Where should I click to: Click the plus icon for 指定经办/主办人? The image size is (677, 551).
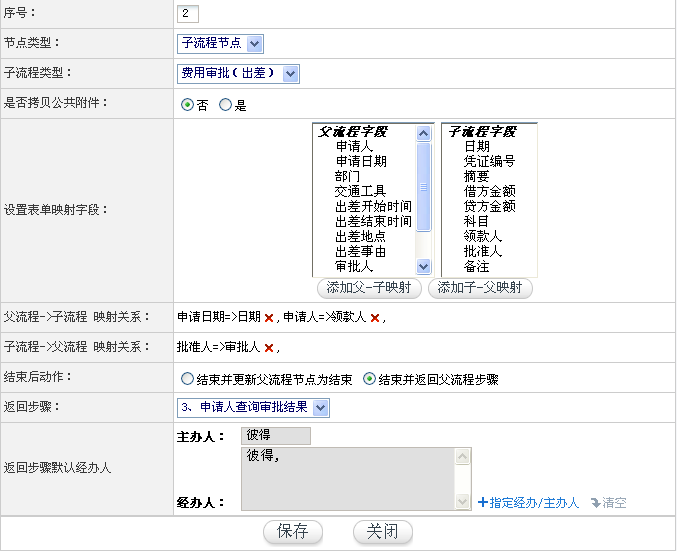[483, 503]
